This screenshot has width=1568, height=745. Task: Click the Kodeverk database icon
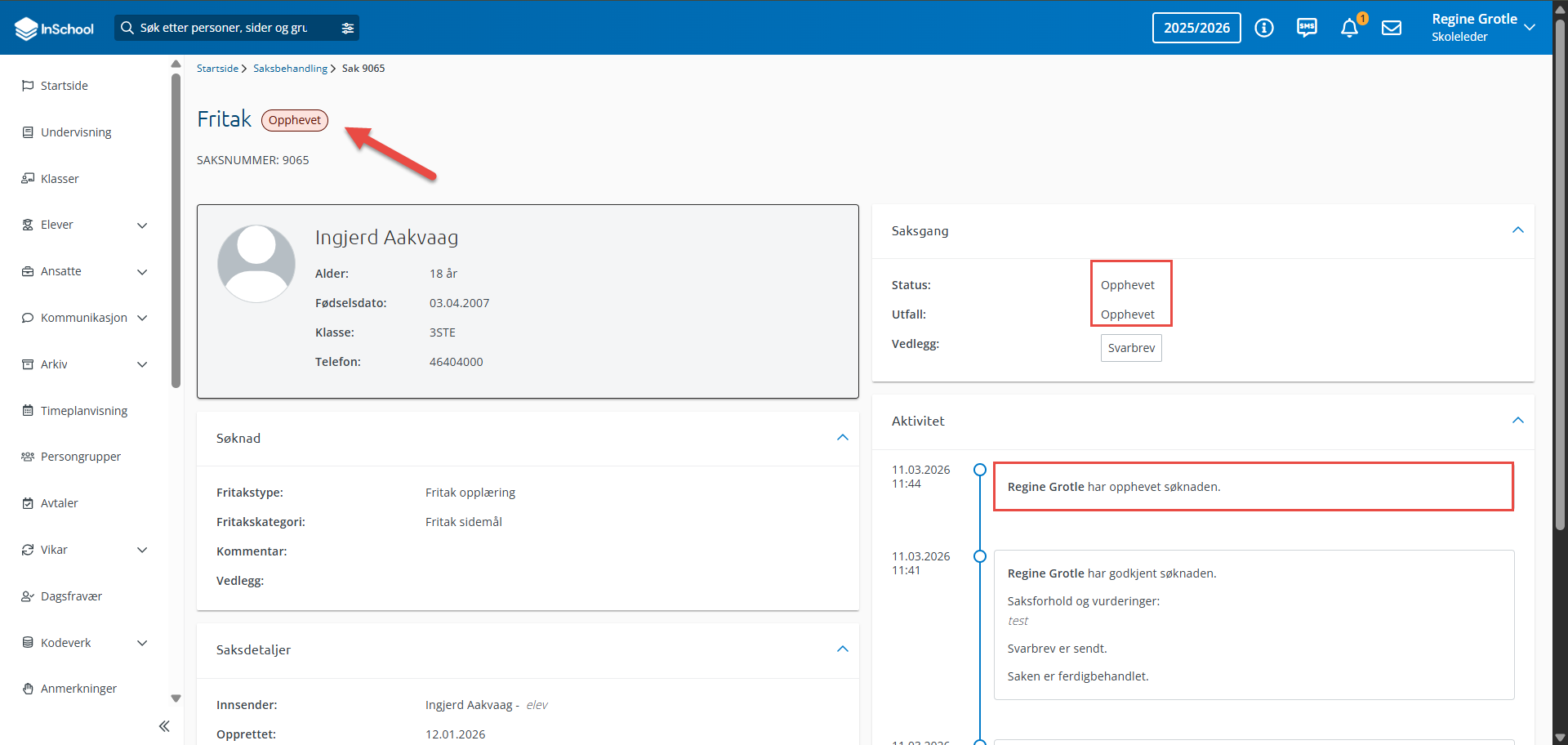[28, 643]
